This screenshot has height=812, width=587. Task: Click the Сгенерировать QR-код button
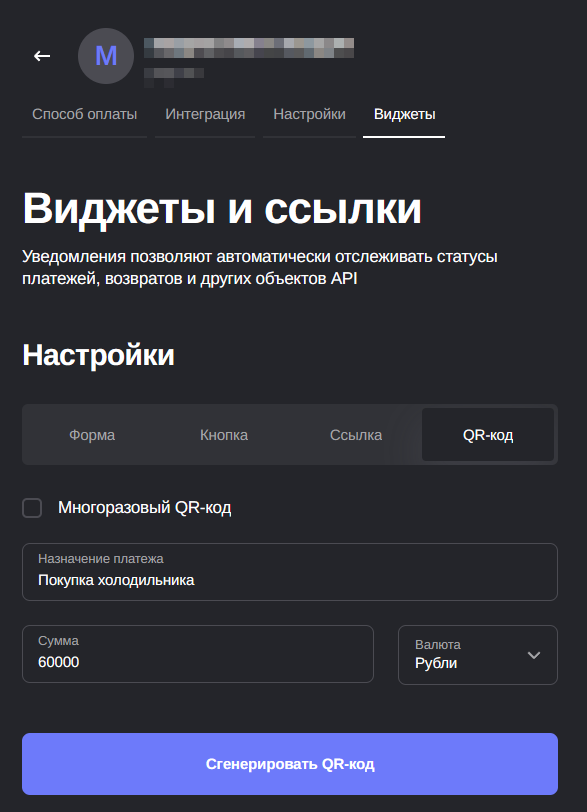click(x=290, y=764)
